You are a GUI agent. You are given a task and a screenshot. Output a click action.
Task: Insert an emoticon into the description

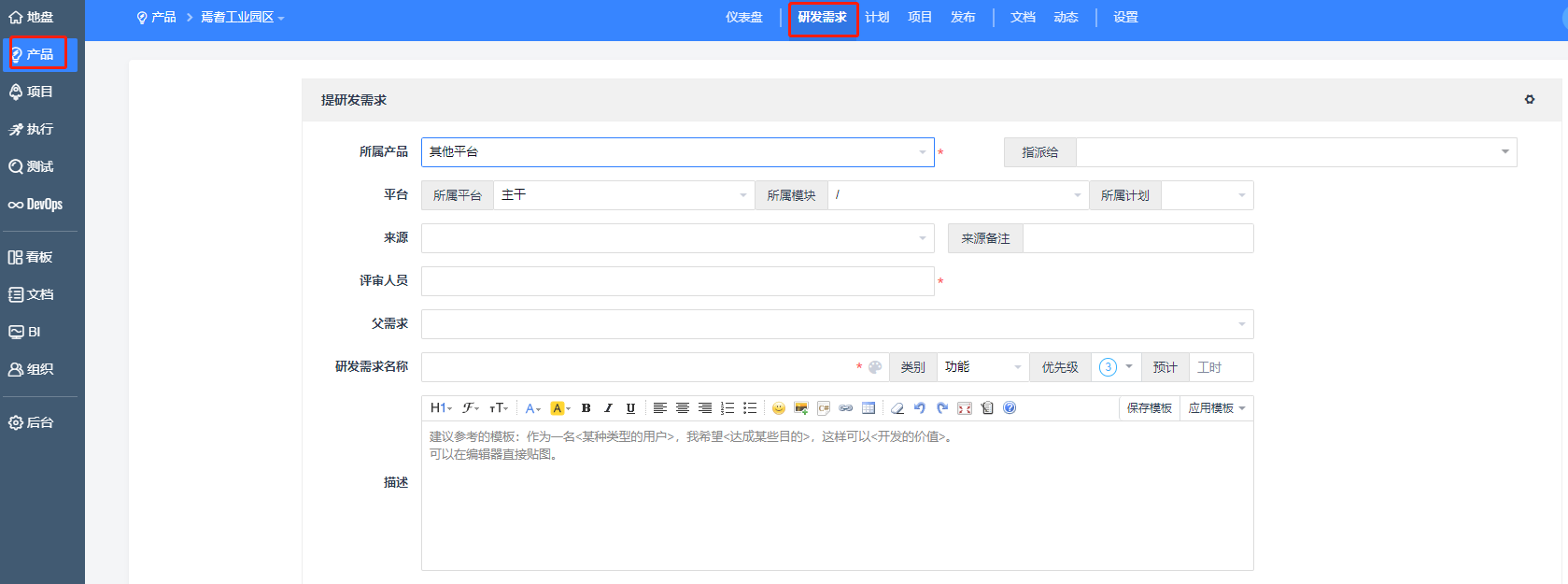point(778,408)
